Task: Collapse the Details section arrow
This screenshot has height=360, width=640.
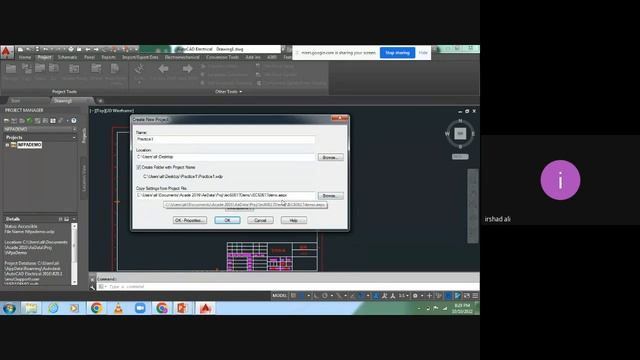Action: pyautogui.click(x=74, y=219)
